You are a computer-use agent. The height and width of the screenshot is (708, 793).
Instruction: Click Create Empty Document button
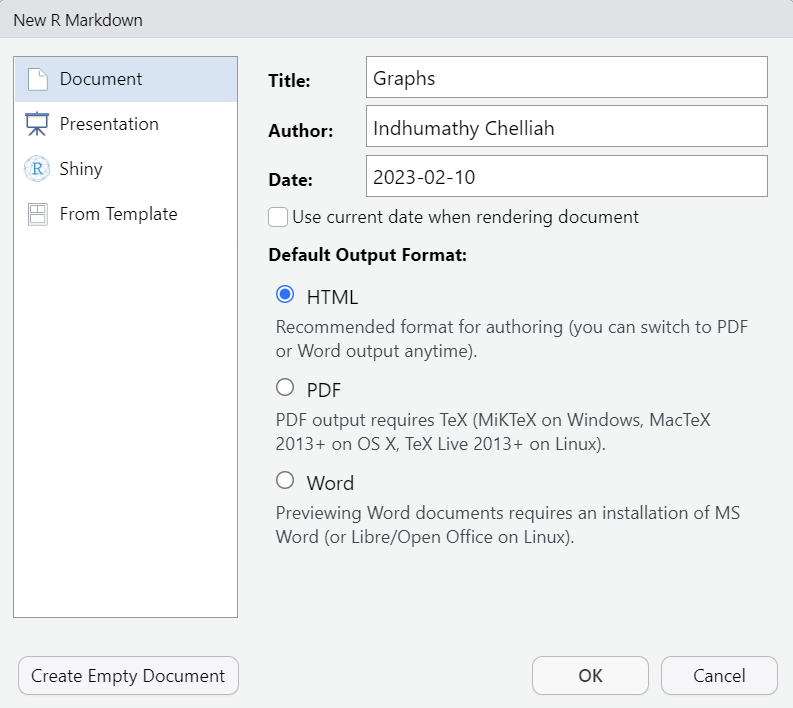(x=128, y=676)
